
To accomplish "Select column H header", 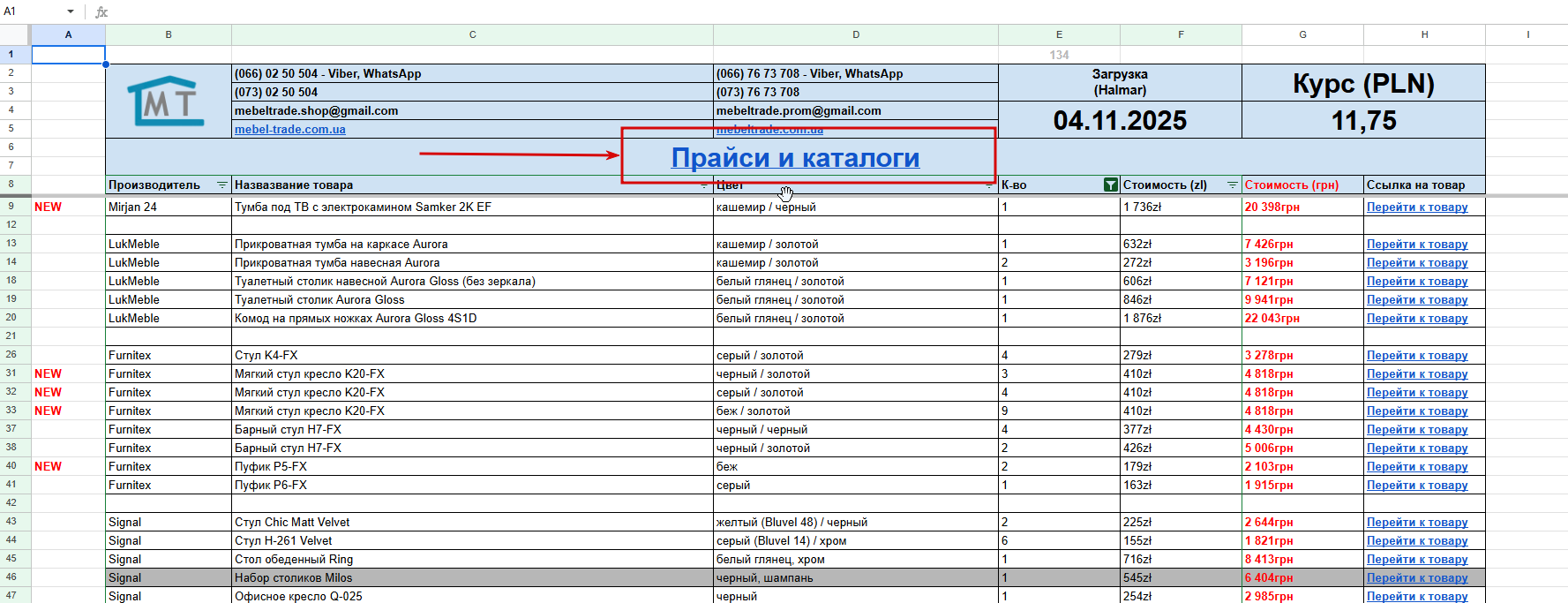I will (1424, 34).
